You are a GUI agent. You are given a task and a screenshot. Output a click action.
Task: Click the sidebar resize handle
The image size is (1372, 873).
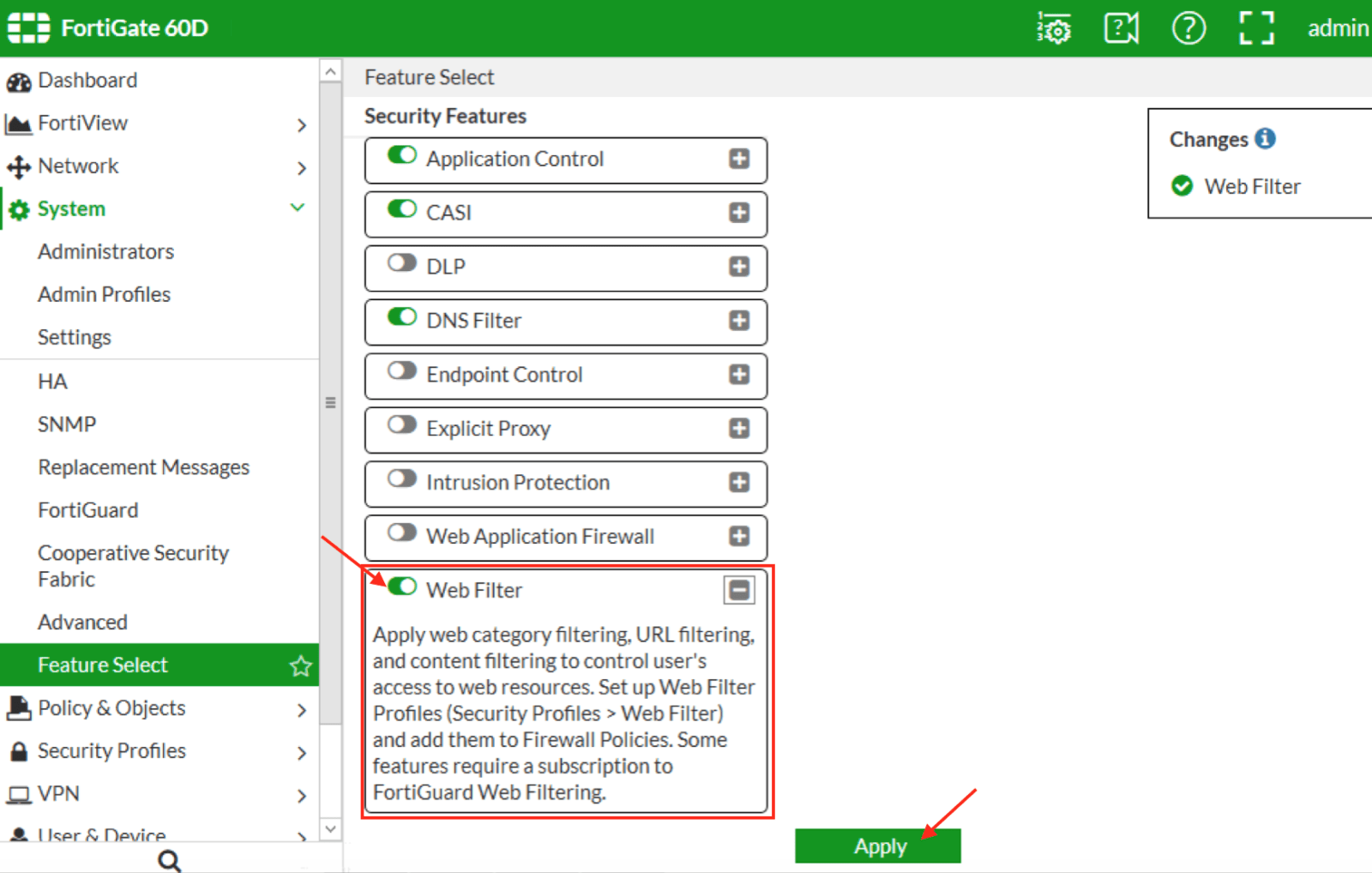click(330, 402)
